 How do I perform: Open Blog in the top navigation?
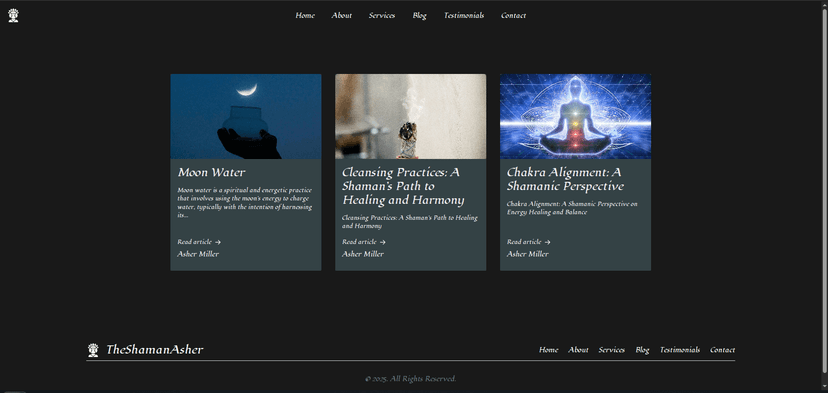tap(419, 15)
